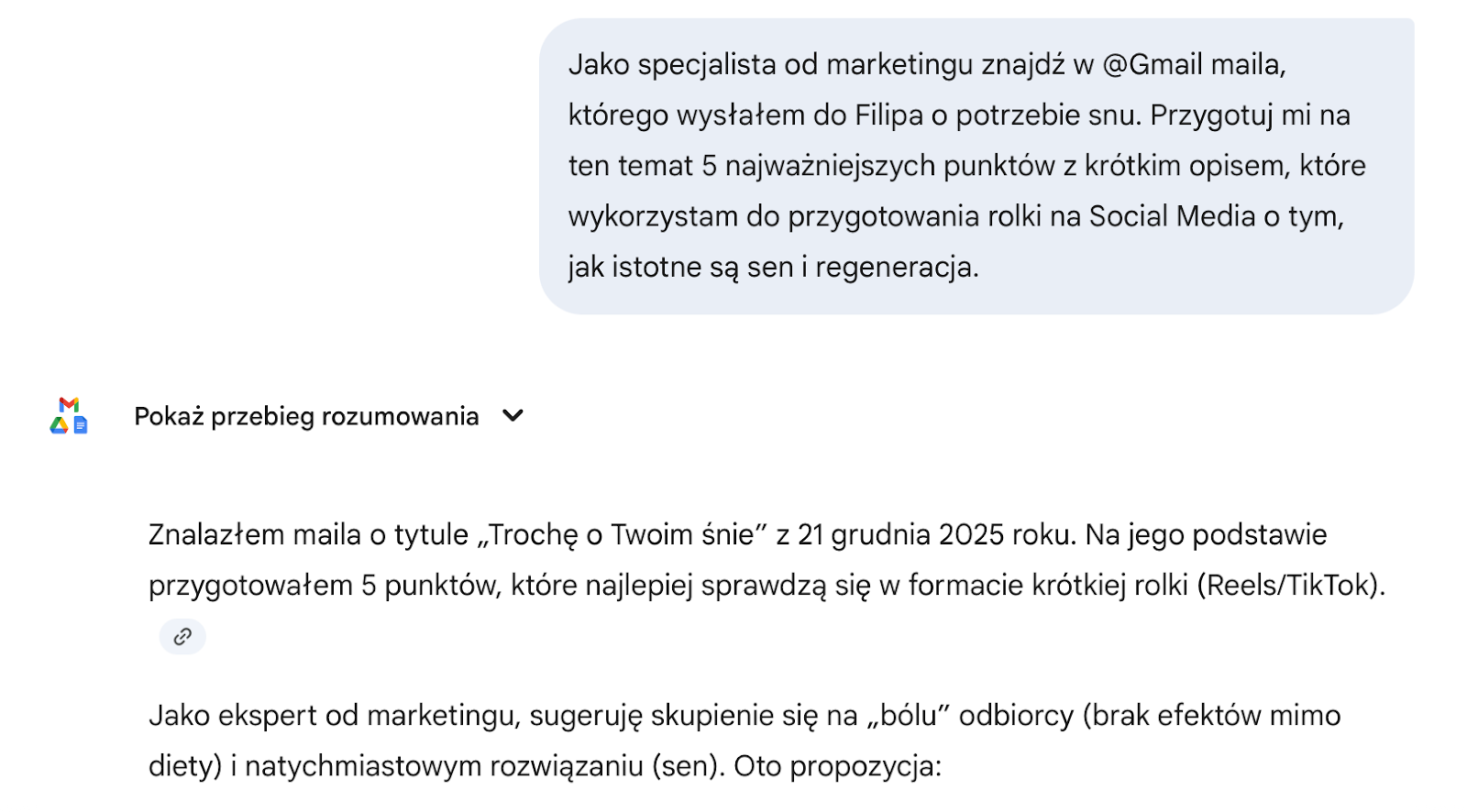Viewport: 1467px width, 812px height.
Task: Click the name "Filipa" in the prompt
Action: pos(888,115)
